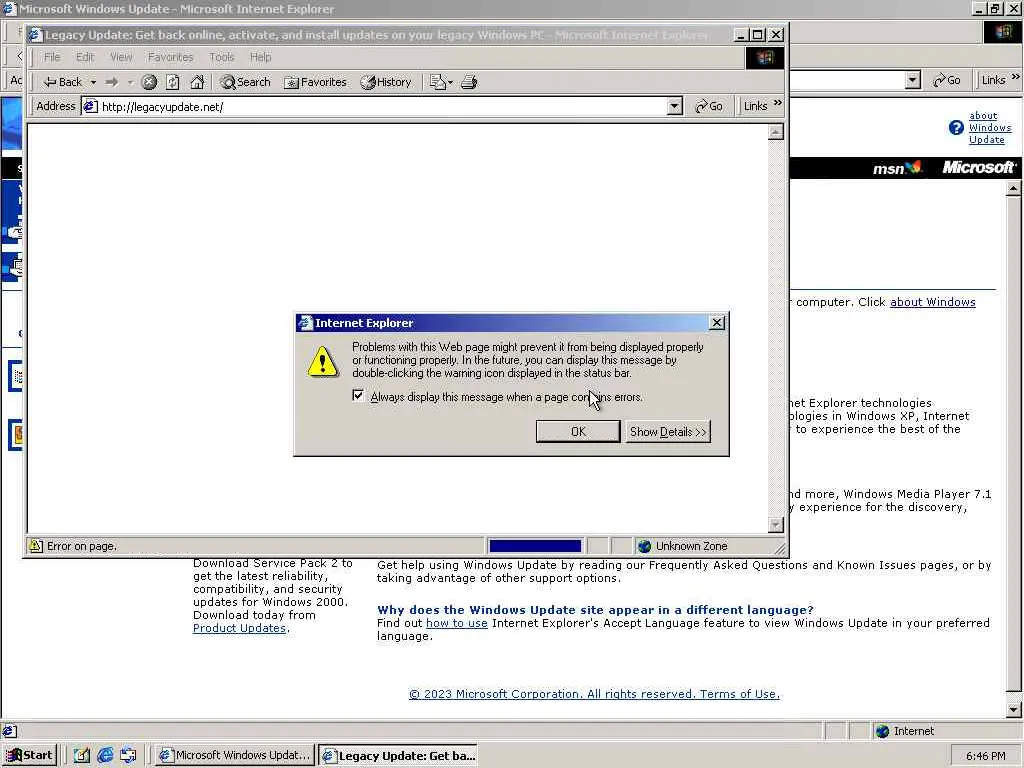Click scroll down arrow in Windows Update page

click(1013, 709)
